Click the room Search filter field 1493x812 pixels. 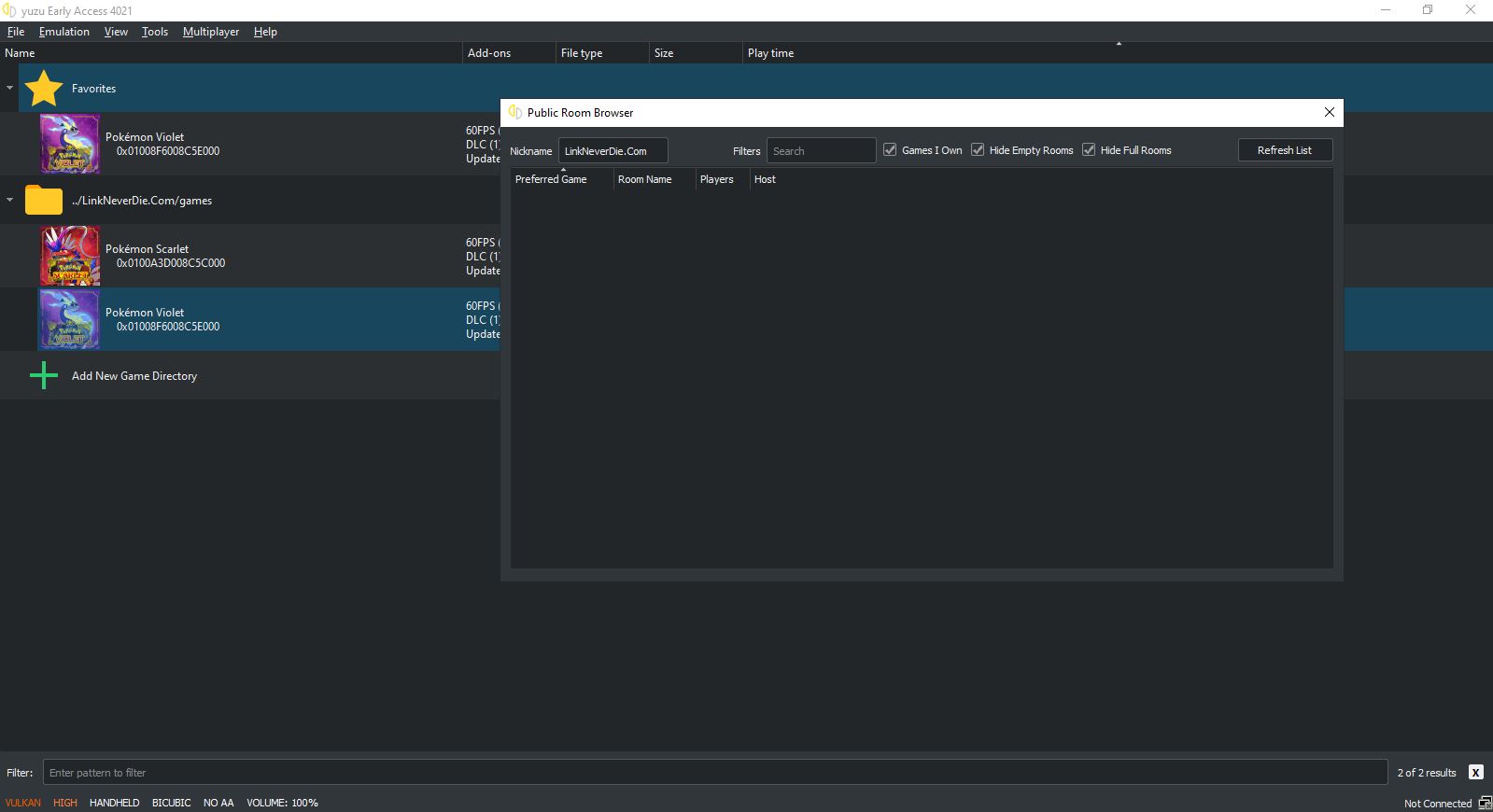(821, 151)
